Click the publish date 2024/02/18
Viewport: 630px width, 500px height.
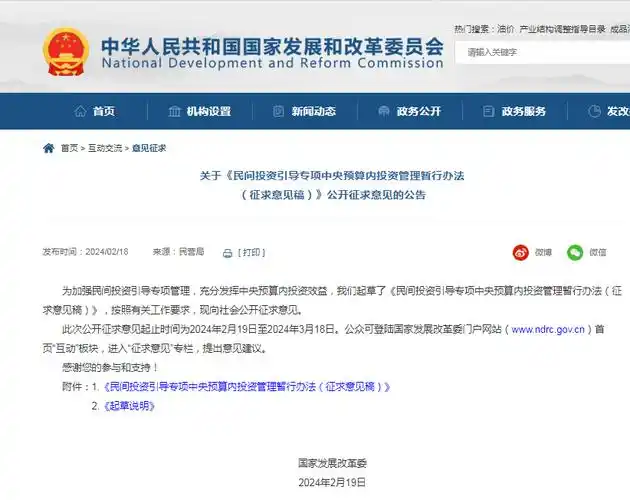tap(107, 252)
